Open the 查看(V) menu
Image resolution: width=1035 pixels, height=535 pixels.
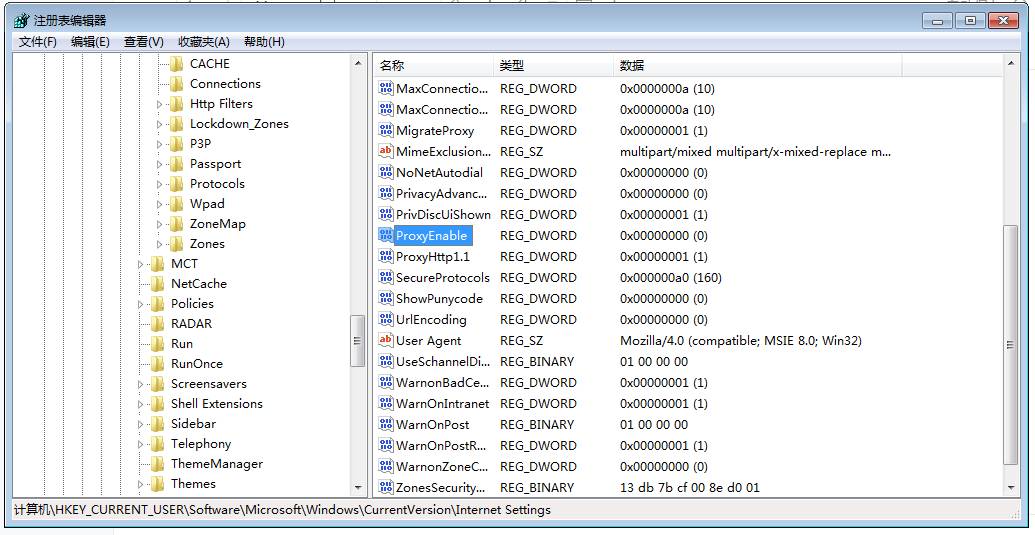click(x=144, y=42)
